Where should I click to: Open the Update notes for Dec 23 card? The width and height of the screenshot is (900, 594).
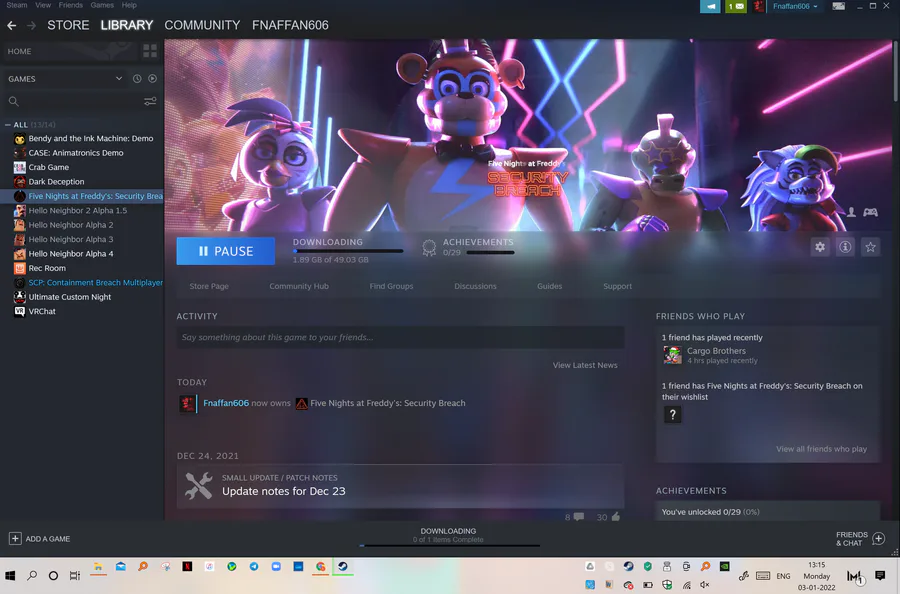click(x=400, y=486)
